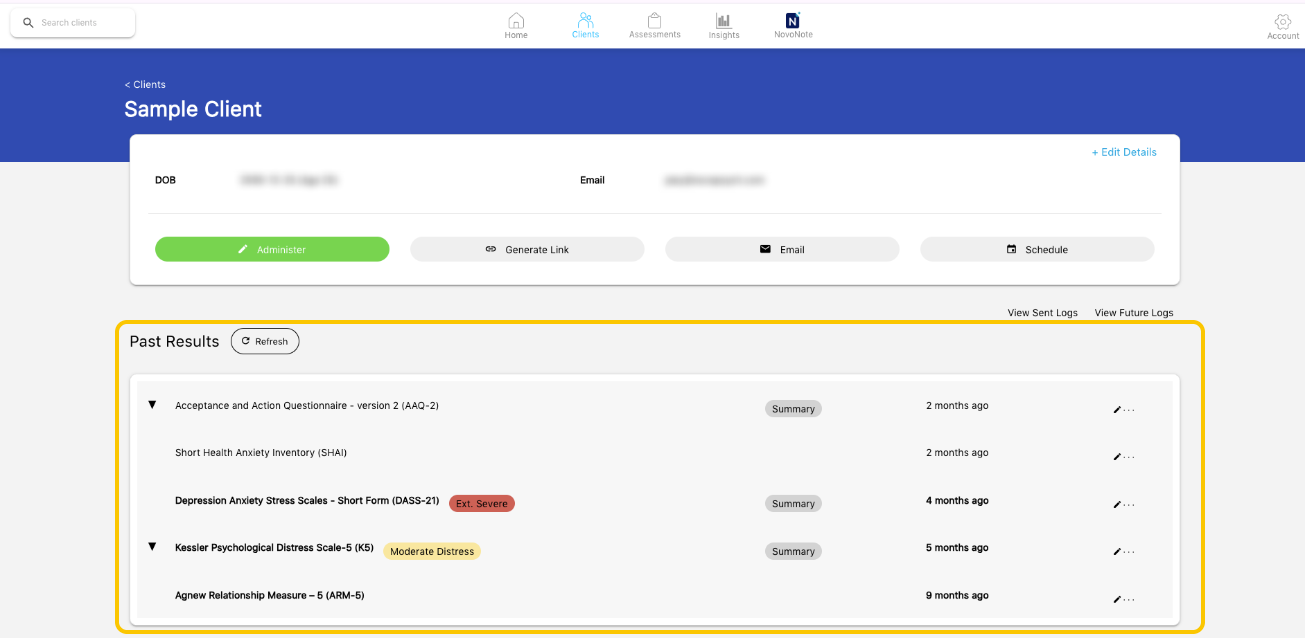This screenshot has width=1305, height=638.
Task: Select 'Acceptance and Action Questionnaire - version 2' result
Action: coord(307,405)
